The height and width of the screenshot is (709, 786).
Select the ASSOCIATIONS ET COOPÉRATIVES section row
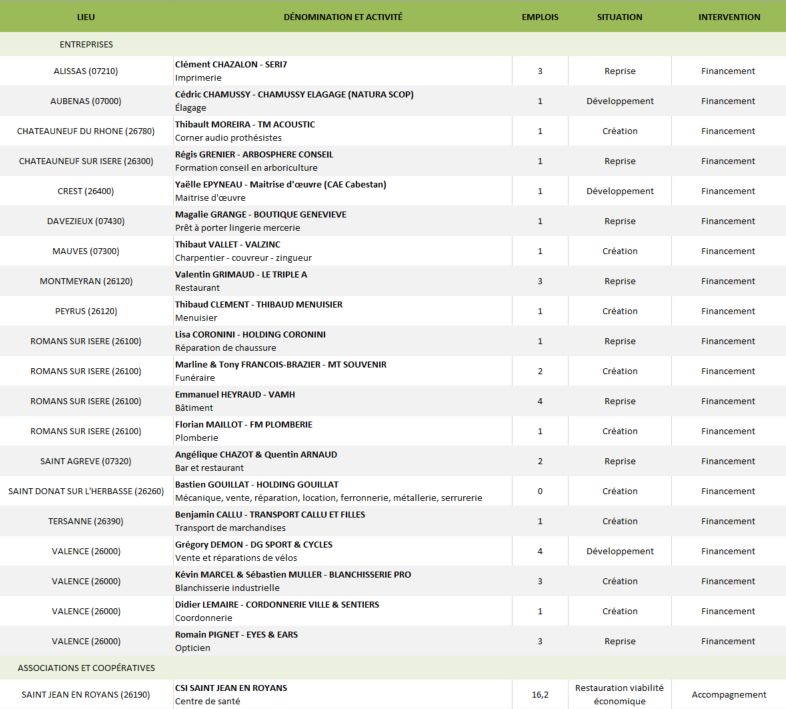click(x=85, y=667)
